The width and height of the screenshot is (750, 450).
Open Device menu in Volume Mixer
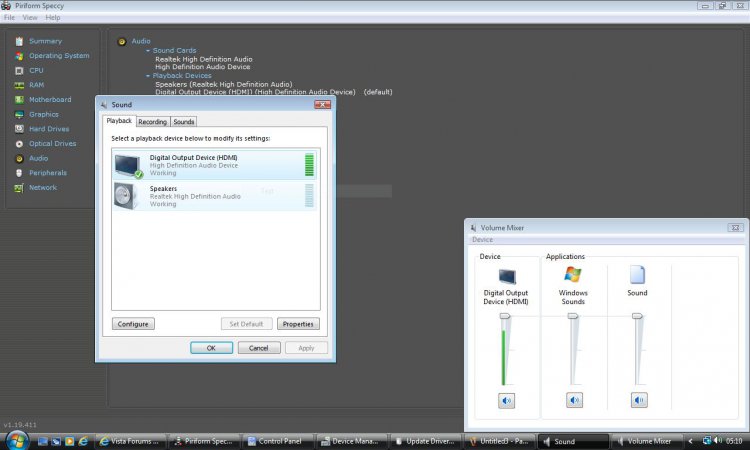pos(482,240)
